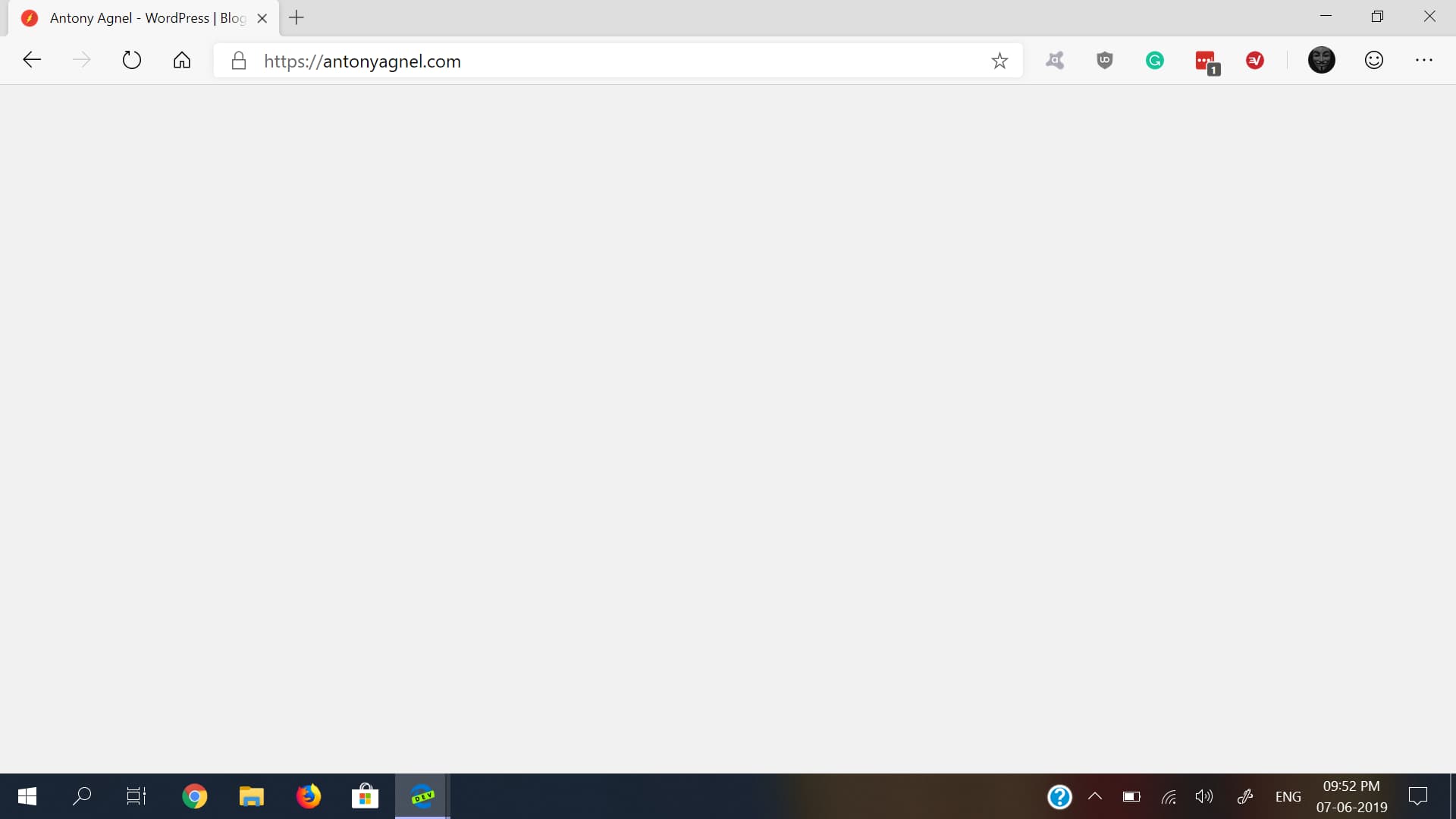This screenshot has height=819, width=1456.
Task: Open Windows Ink Workspace from the tray
Action: click(1245, 796)
